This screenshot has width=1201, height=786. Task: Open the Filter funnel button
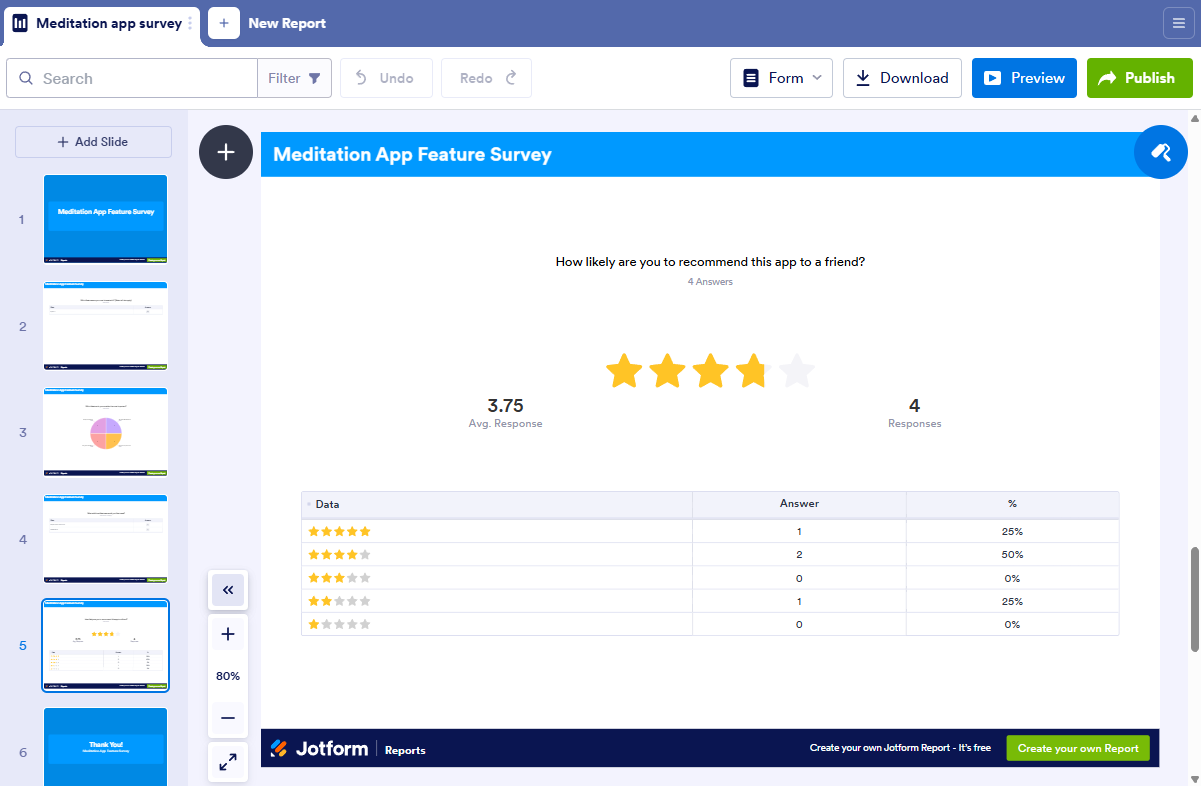point(294,78)
